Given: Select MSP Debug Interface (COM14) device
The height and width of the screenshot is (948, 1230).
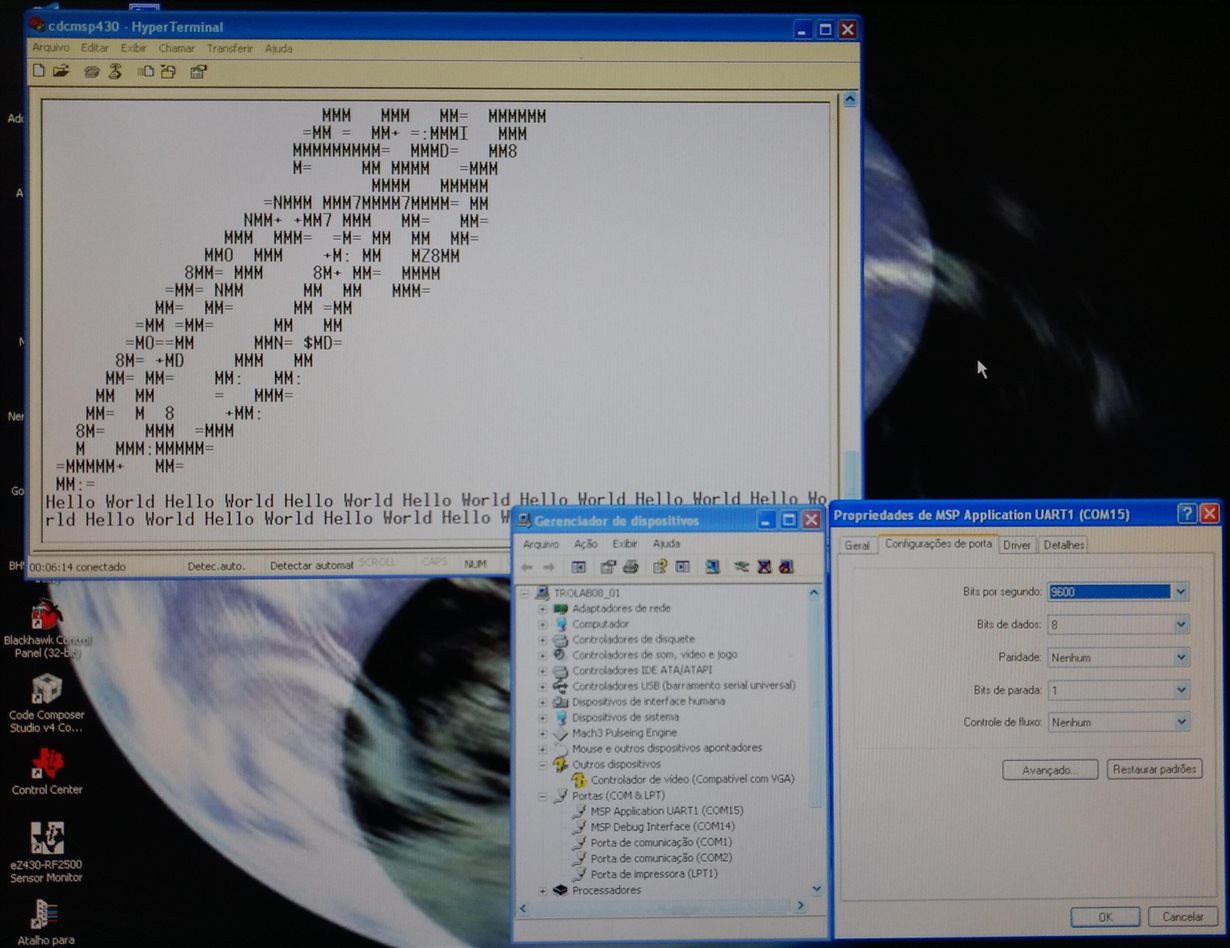Looking at the screenshot, I should (x=662, y=827).
